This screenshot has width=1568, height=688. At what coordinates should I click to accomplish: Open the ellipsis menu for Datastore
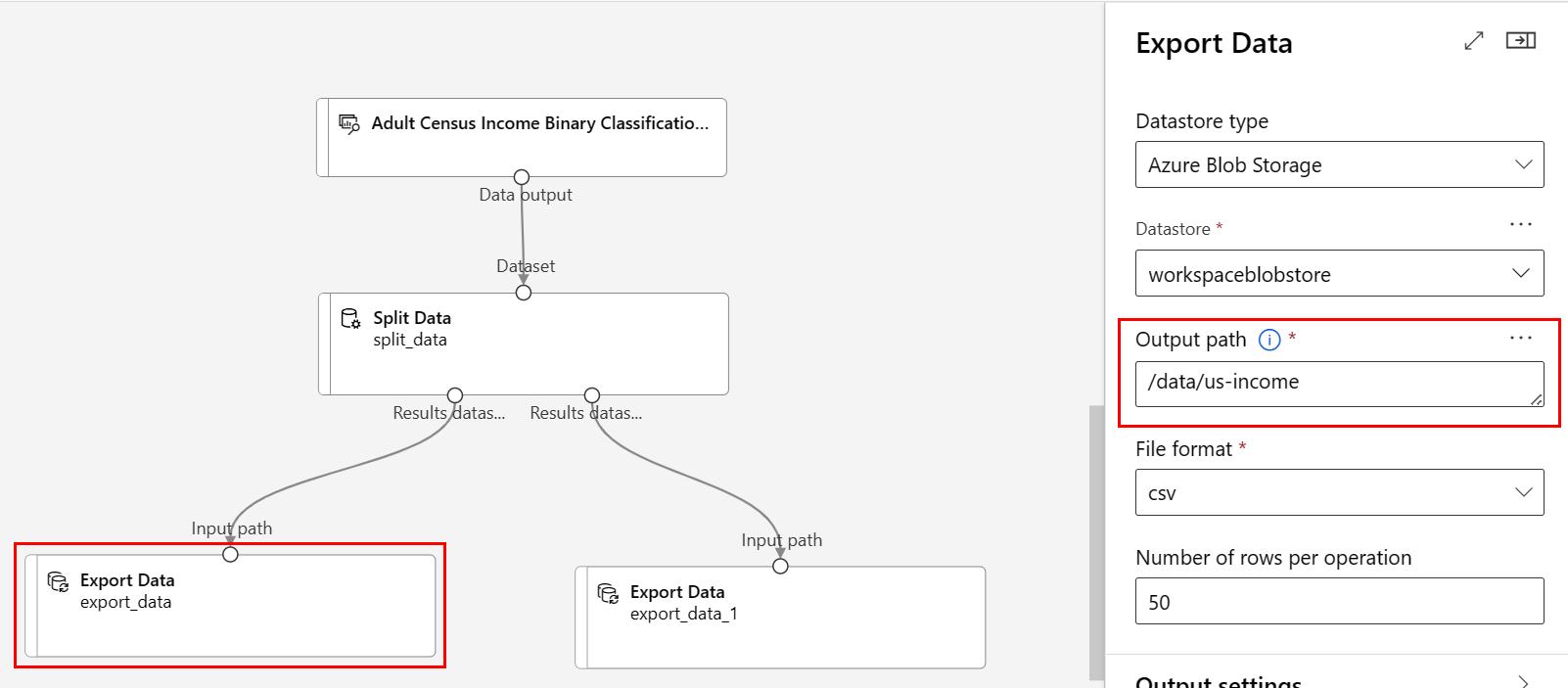pyautogui.click(x=1520, y=224)
